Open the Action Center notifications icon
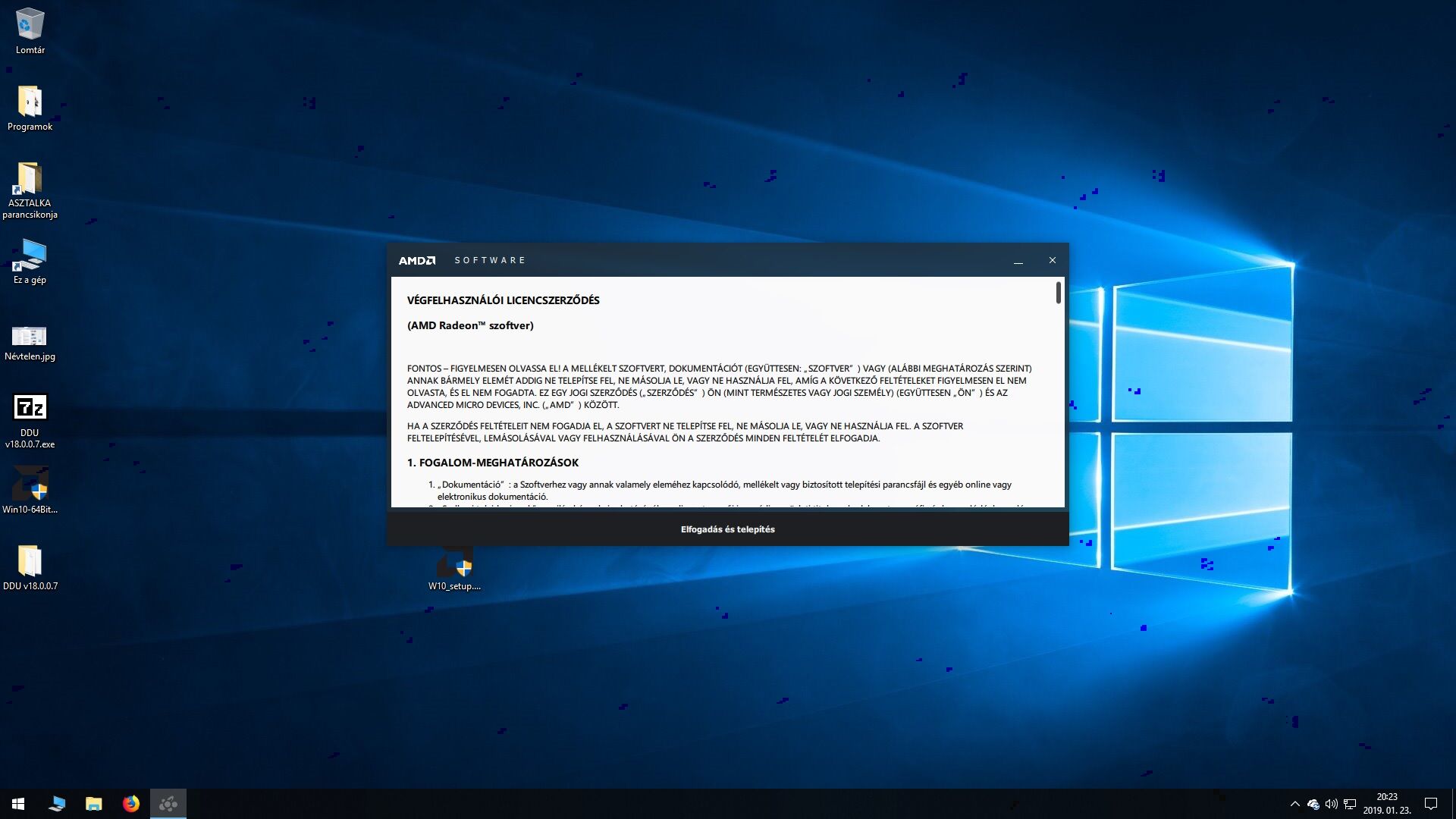The width and height of the screenshot is (1456, 819). (x=1431, y=804)
